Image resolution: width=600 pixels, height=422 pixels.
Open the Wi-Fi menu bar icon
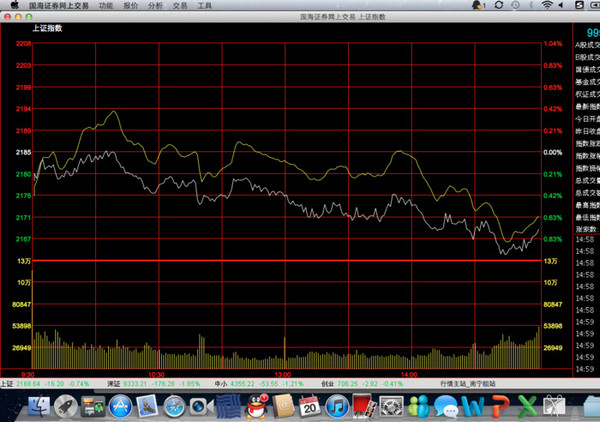(x=547, y=5)
